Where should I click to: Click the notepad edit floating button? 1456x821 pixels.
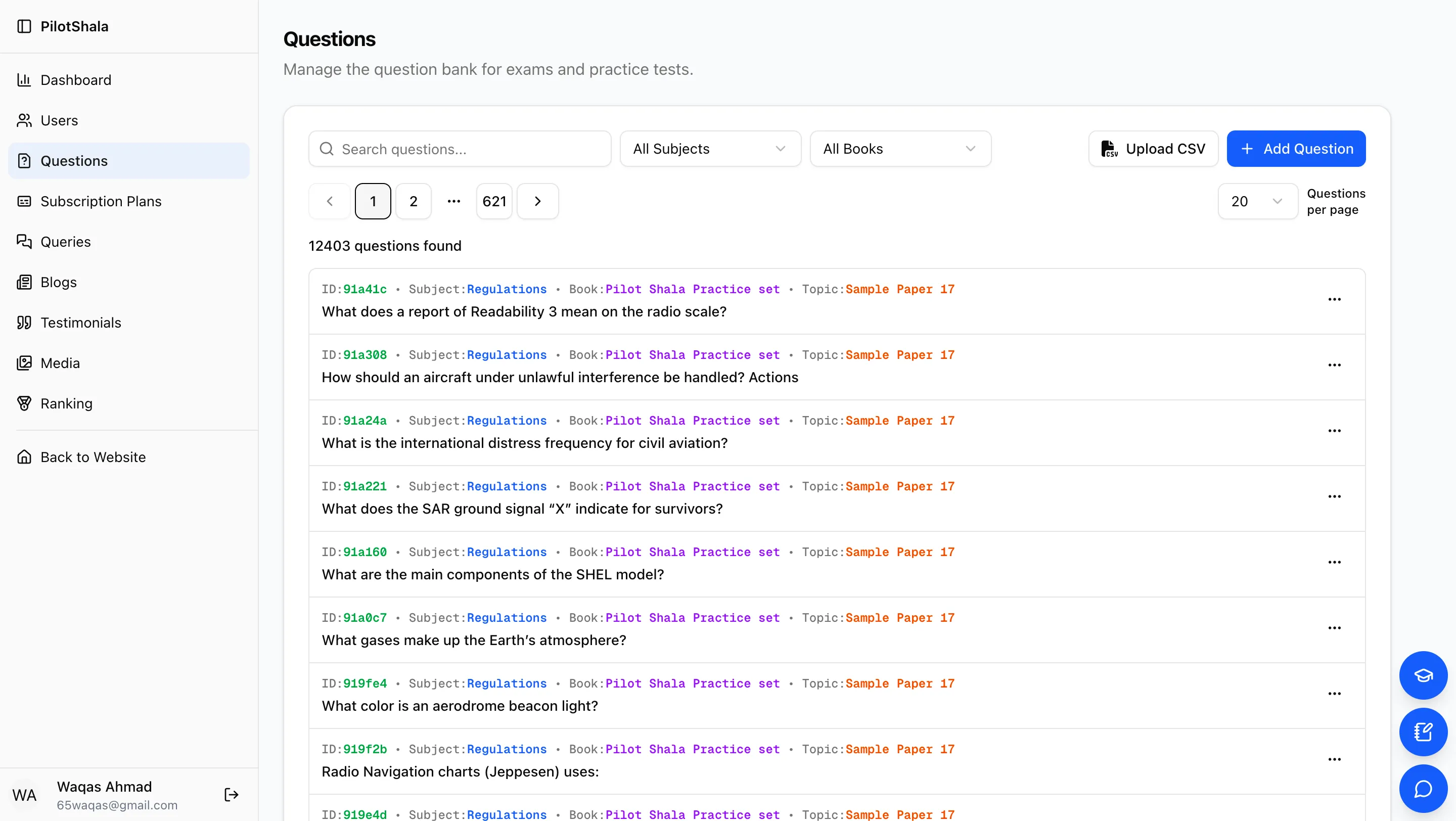1423,732
